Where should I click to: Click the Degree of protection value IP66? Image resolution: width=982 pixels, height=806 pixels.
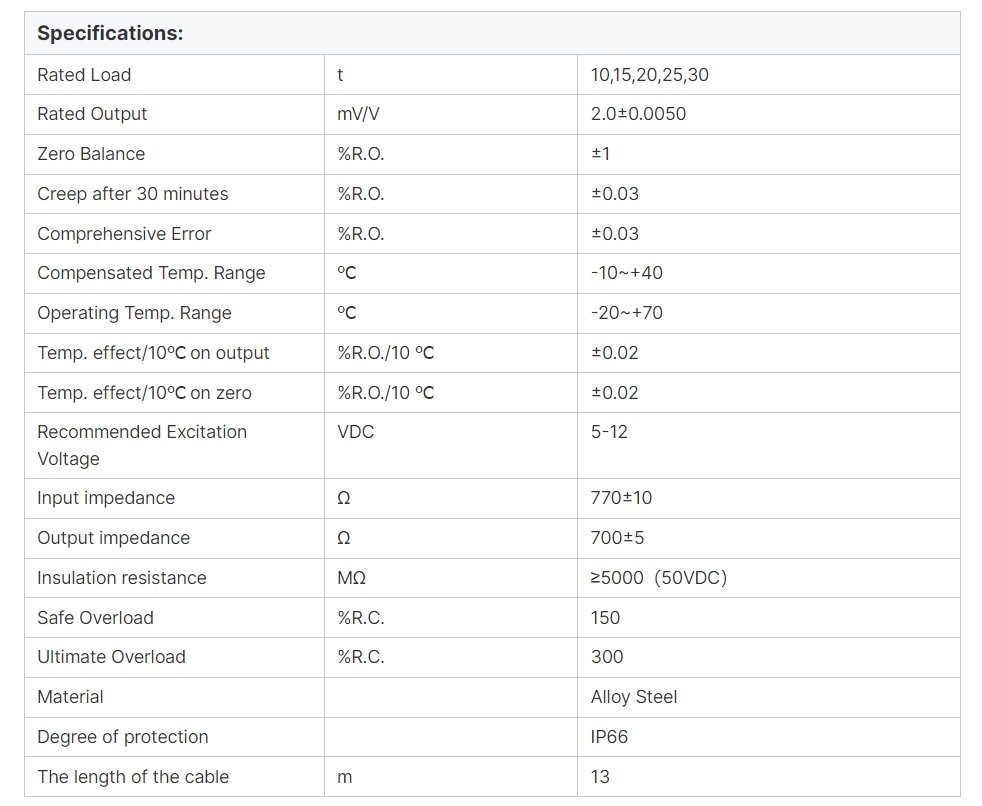609,737
